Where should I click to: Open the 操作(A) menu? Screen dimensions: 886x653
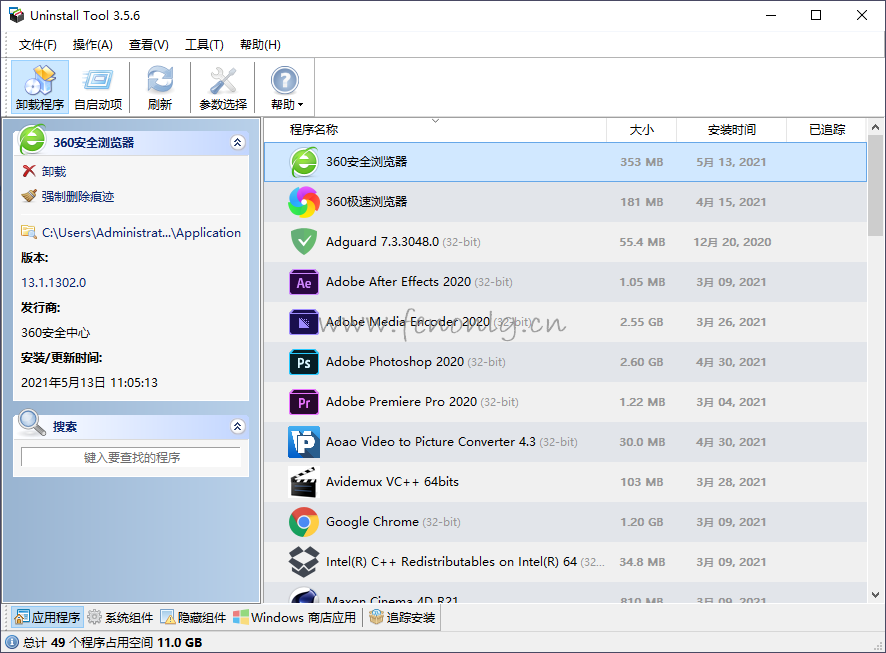point(93,45)
